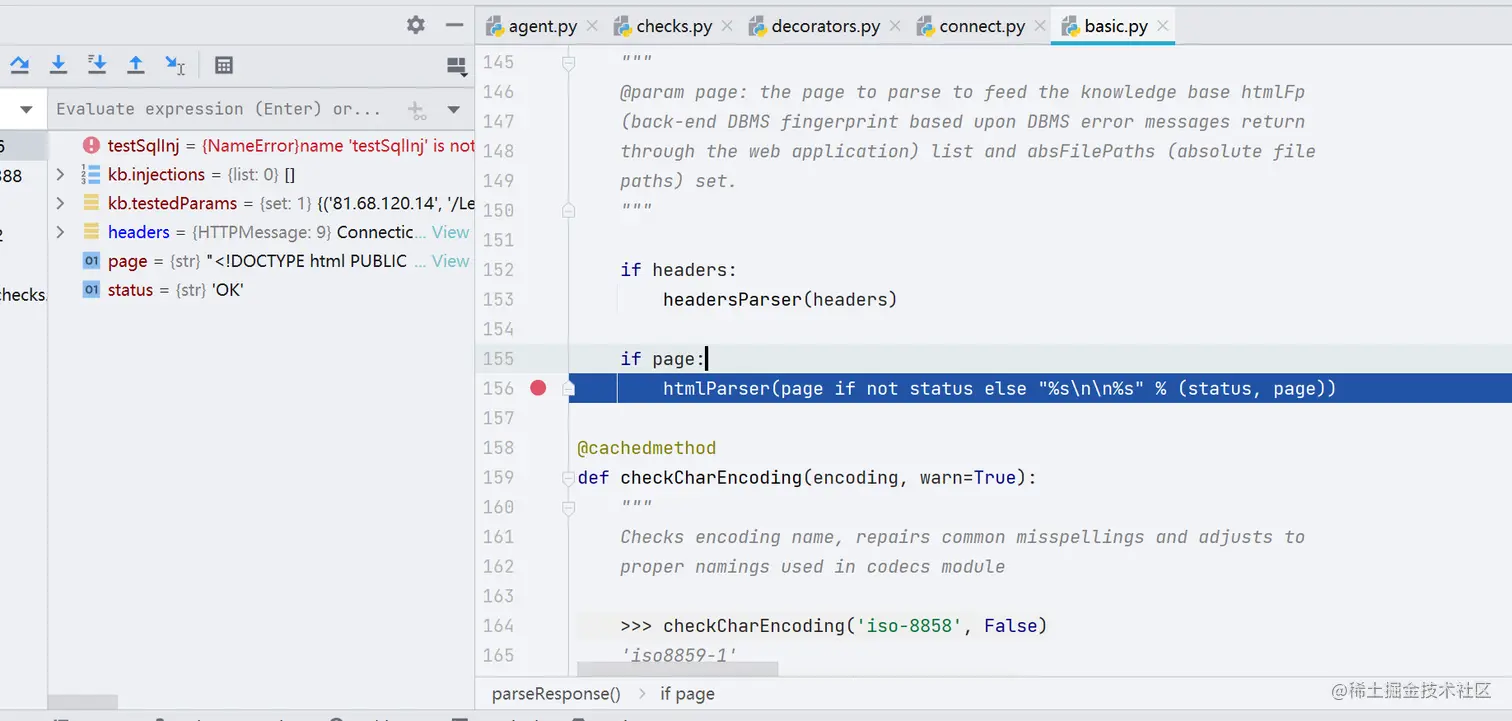Image resolution: width=1512 pixels, height=721 pixels.
Task: Open the frames selector dropdown
Action: 26,109
